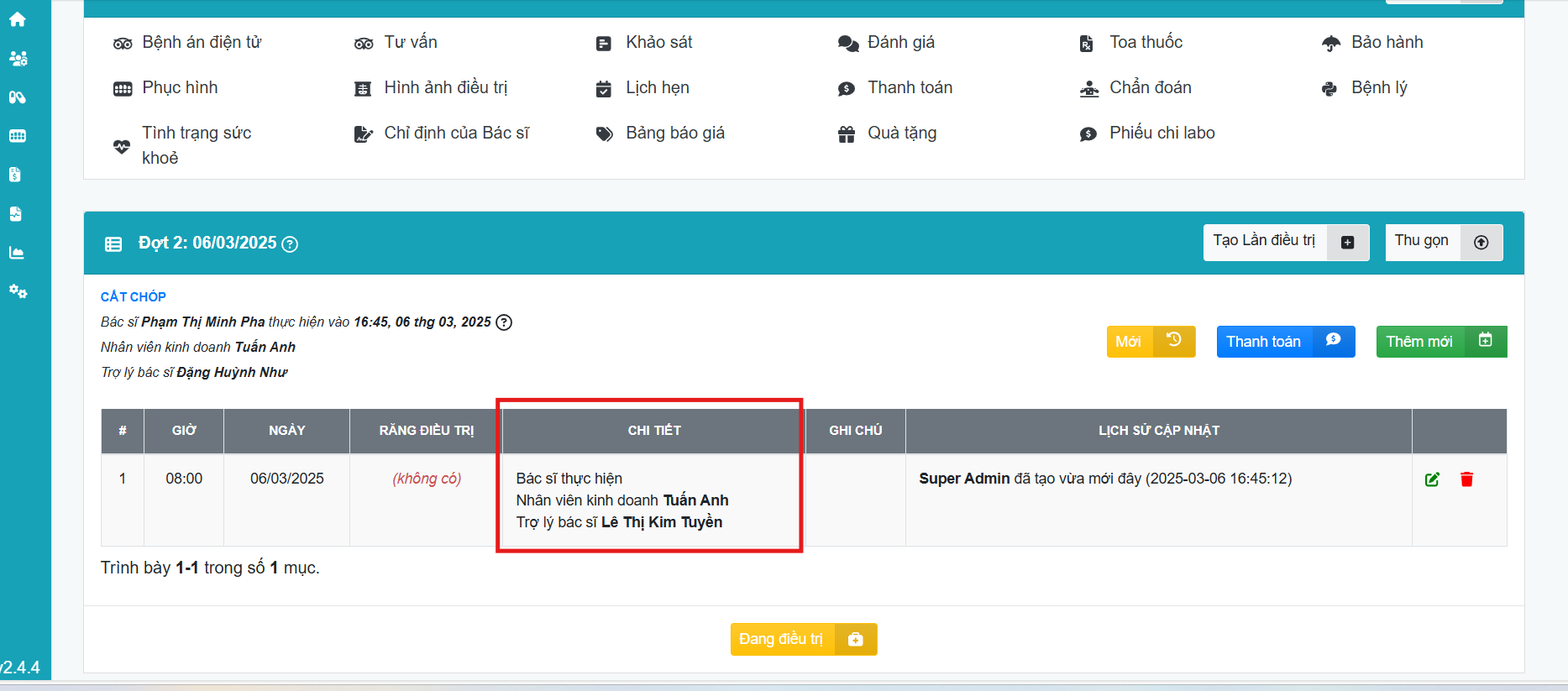Click help icon beside Đợt 2 date
1568x691 pixels.
pos(290,244)
